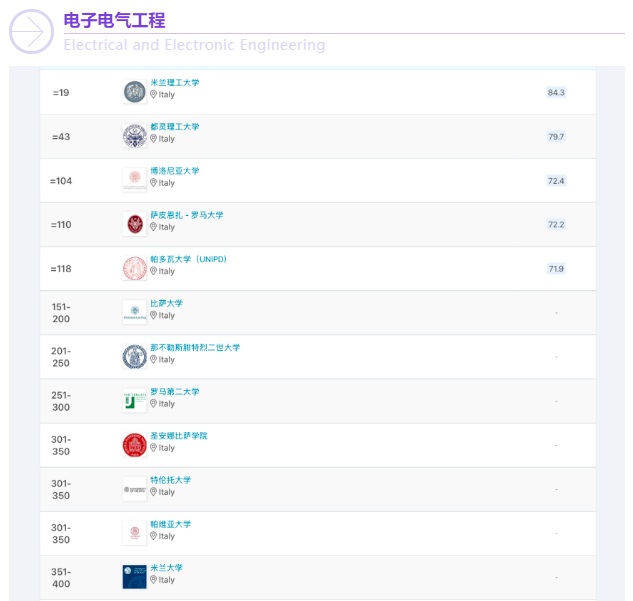Click the 米兰理工大学 logo

coord(134,92)
